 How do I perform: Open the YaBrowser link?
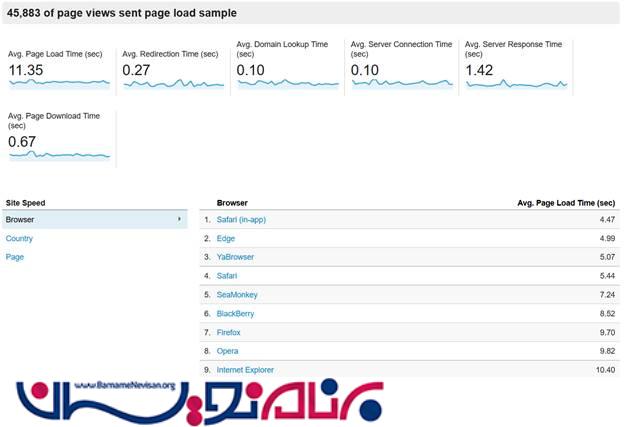[235, 257]
